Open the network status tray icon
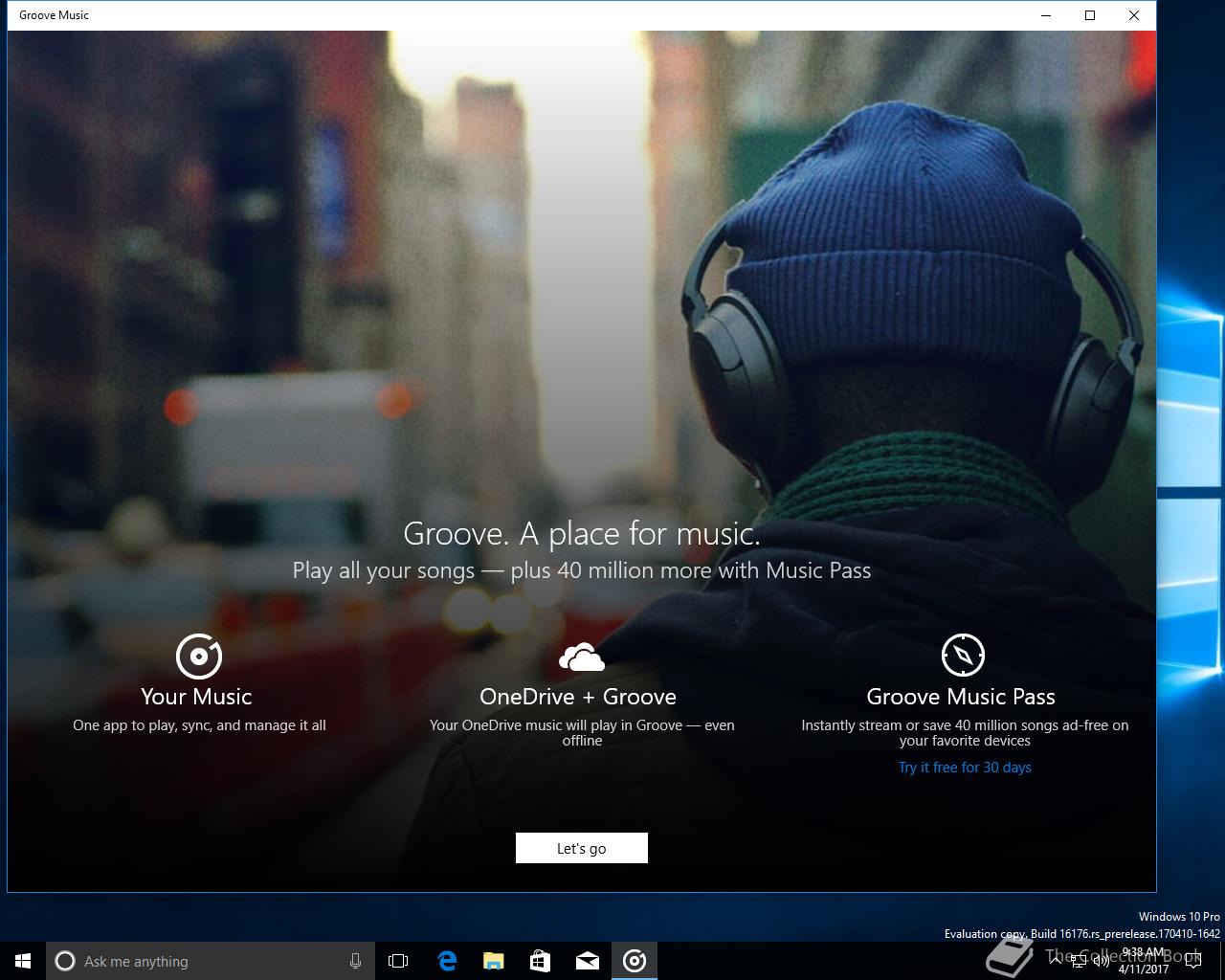 point(1079,961)
